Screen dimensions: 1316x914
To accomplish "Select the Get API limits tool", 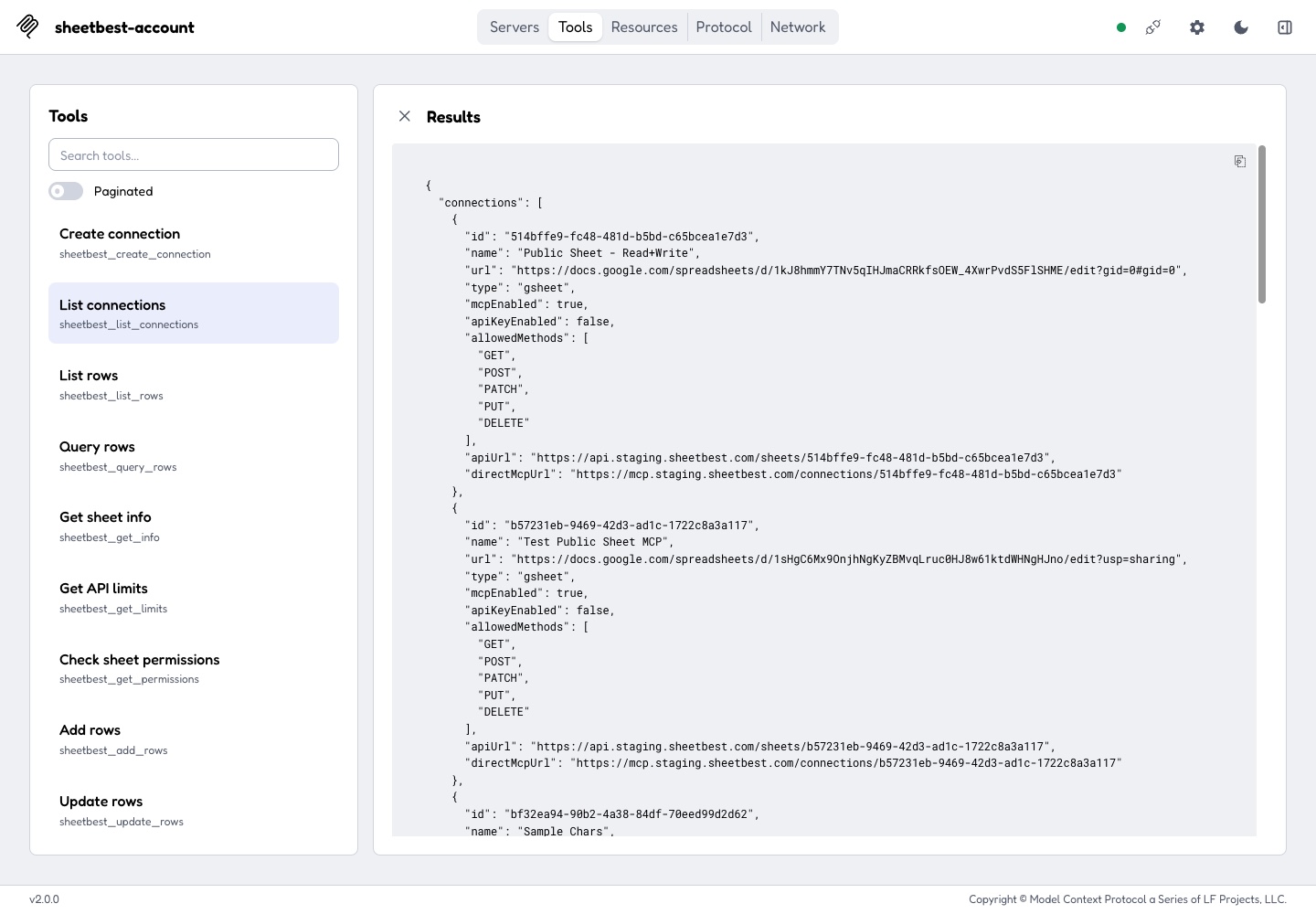I will point(194,598).
